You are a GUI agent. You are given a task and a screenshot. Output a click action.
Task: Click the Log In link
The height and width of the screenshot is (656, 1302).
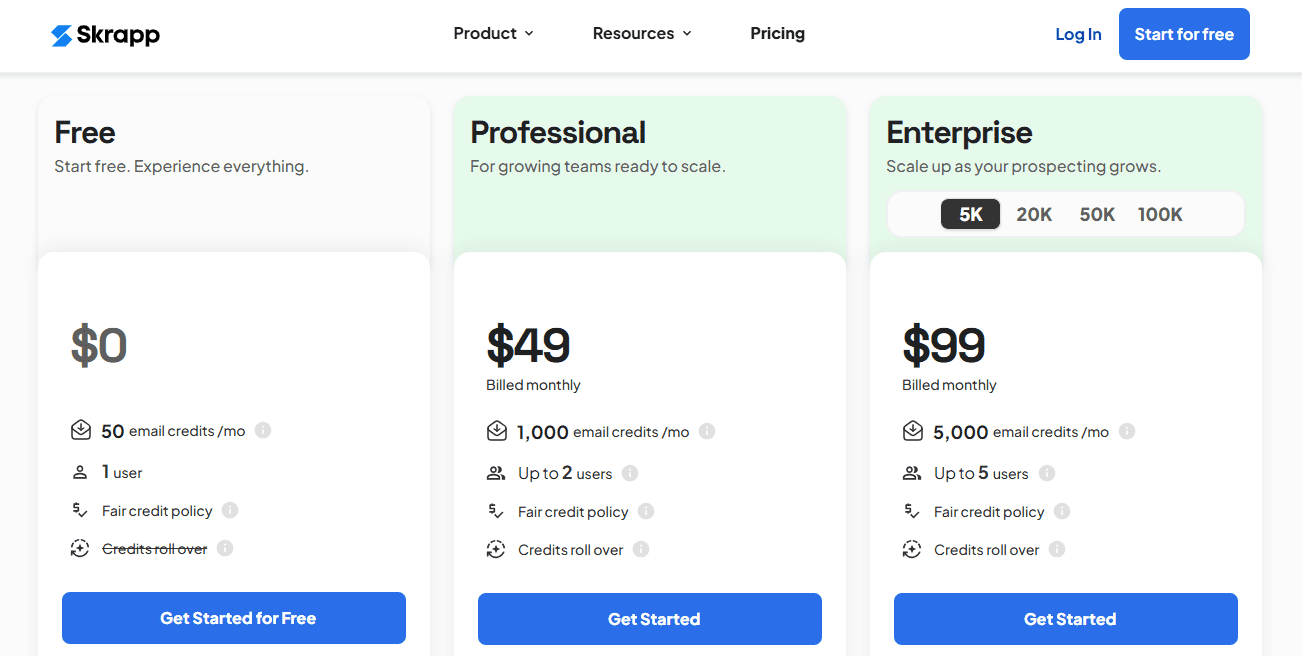coord(1078,34)
